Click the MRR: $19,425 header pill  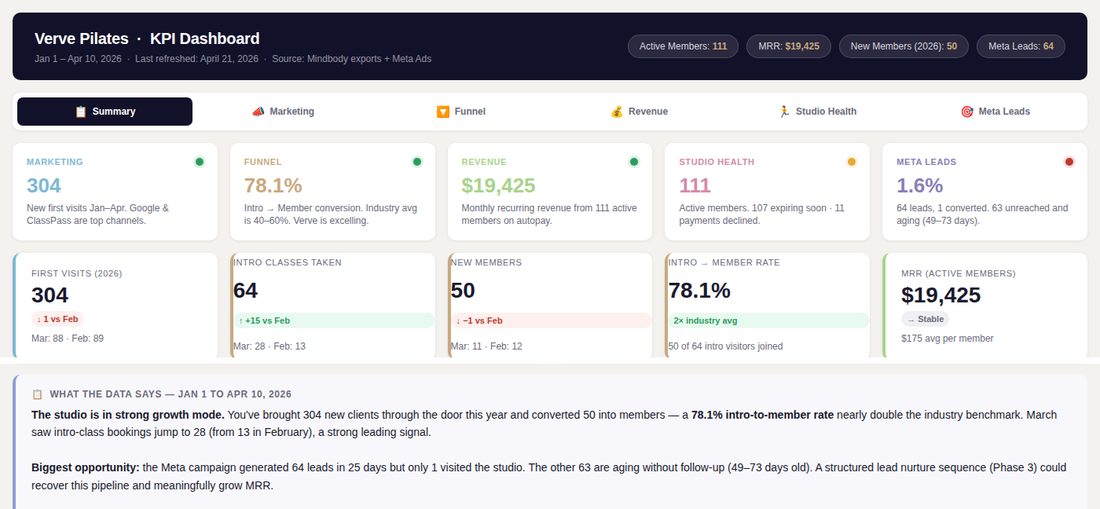[x=789, y=46]
